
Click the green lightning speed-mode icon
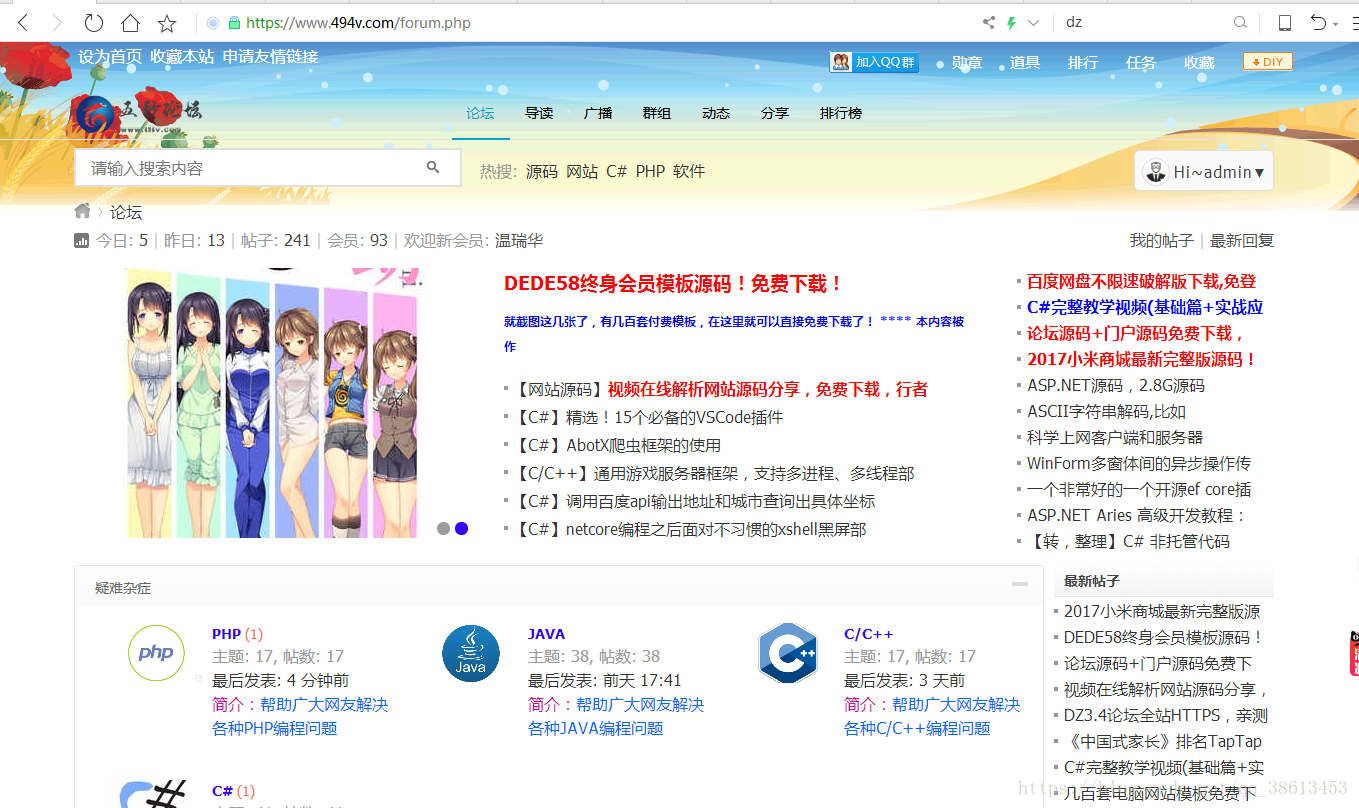coord(1011,22)
